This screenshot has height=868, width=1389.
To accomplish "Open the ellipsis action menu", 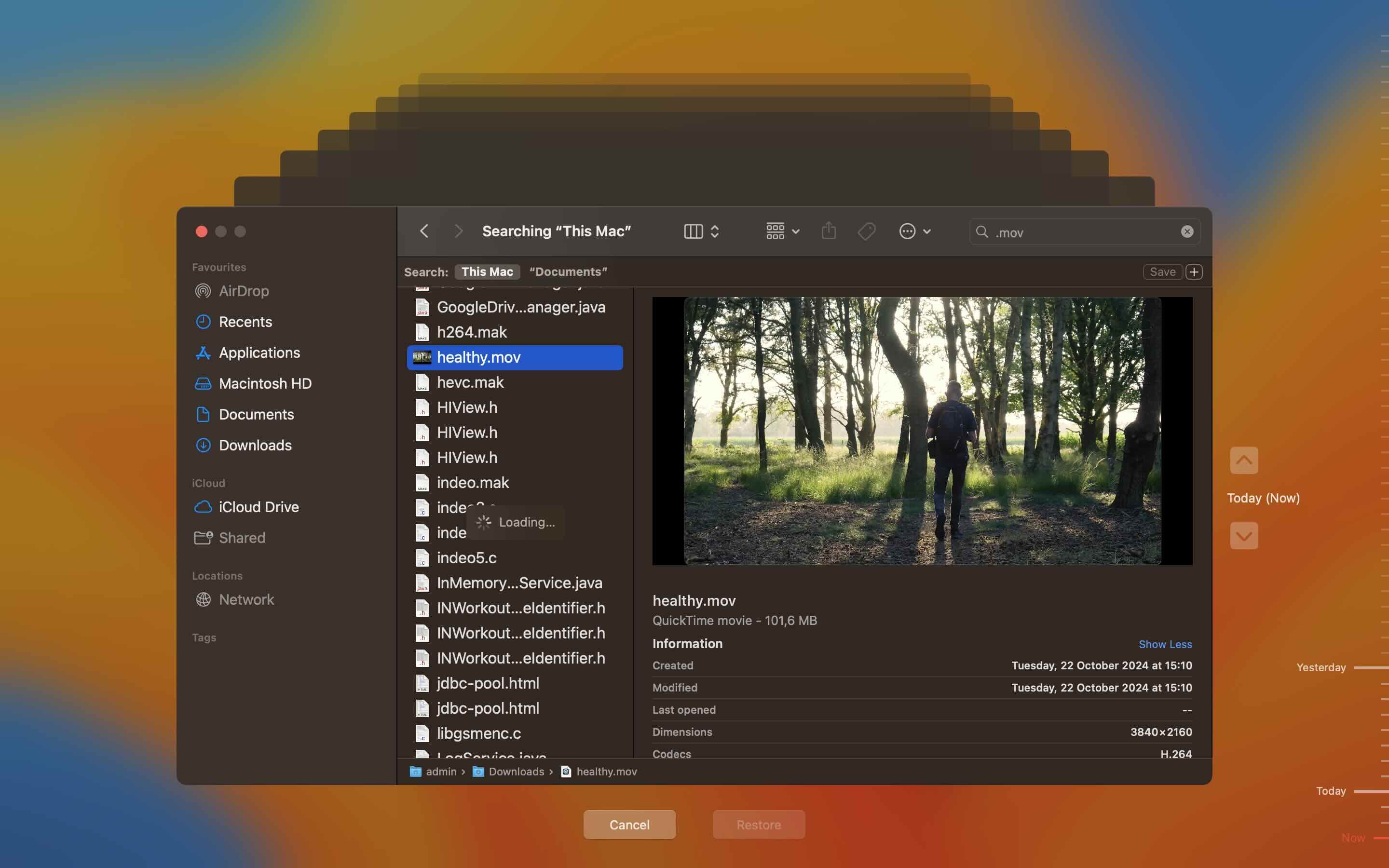I will coord(914,231).
